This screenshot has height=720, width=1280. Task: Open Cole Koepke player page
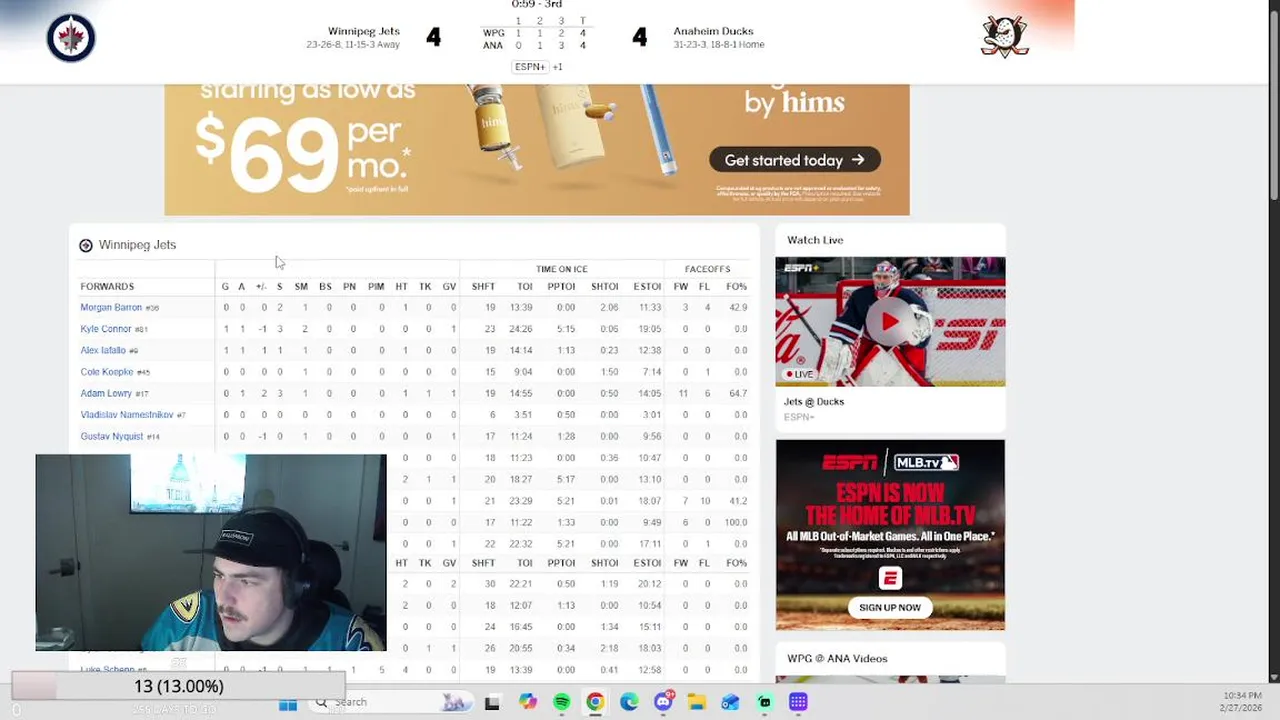tap(107, 372)
